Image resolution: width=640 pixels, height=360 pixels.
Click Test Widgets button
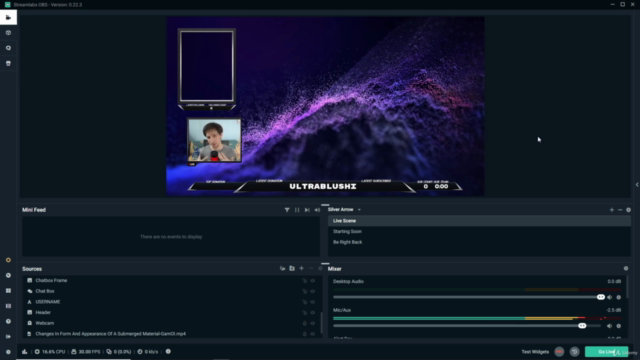click(x=535, y=352)
